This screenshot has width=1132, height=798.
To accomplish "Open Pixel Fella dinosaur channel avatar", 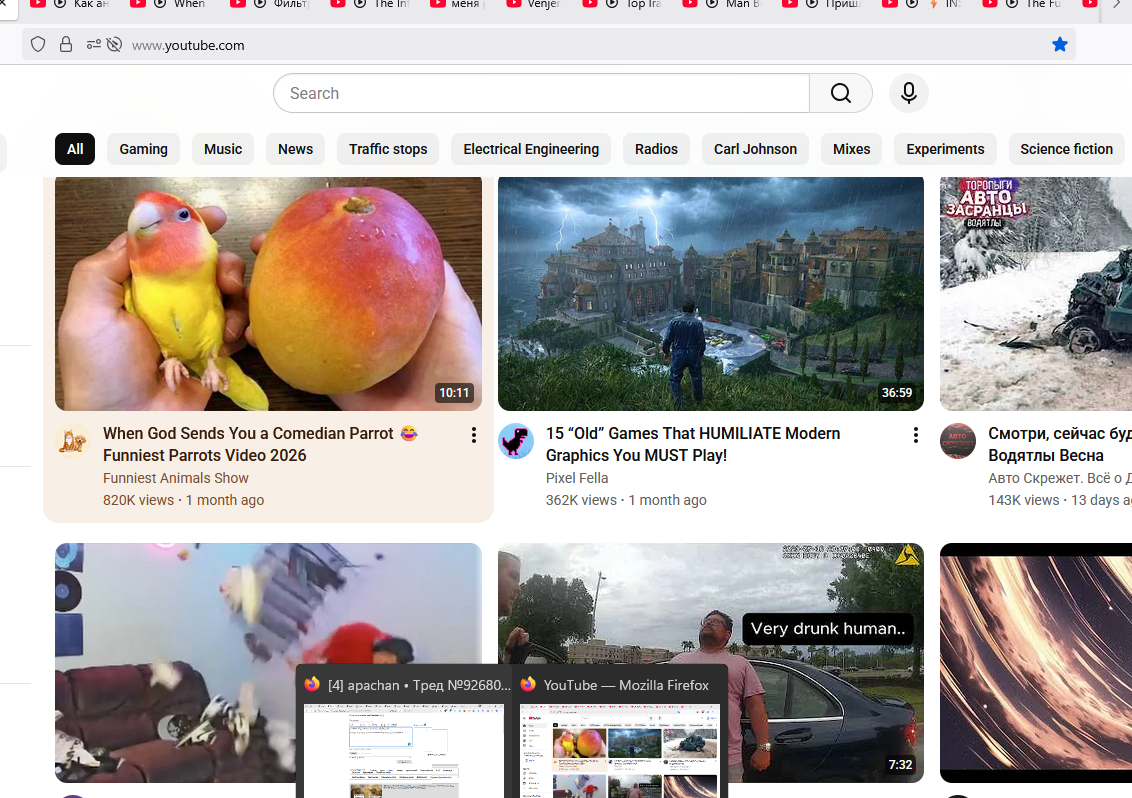I will pyautogui.click(x=516, y=441).
